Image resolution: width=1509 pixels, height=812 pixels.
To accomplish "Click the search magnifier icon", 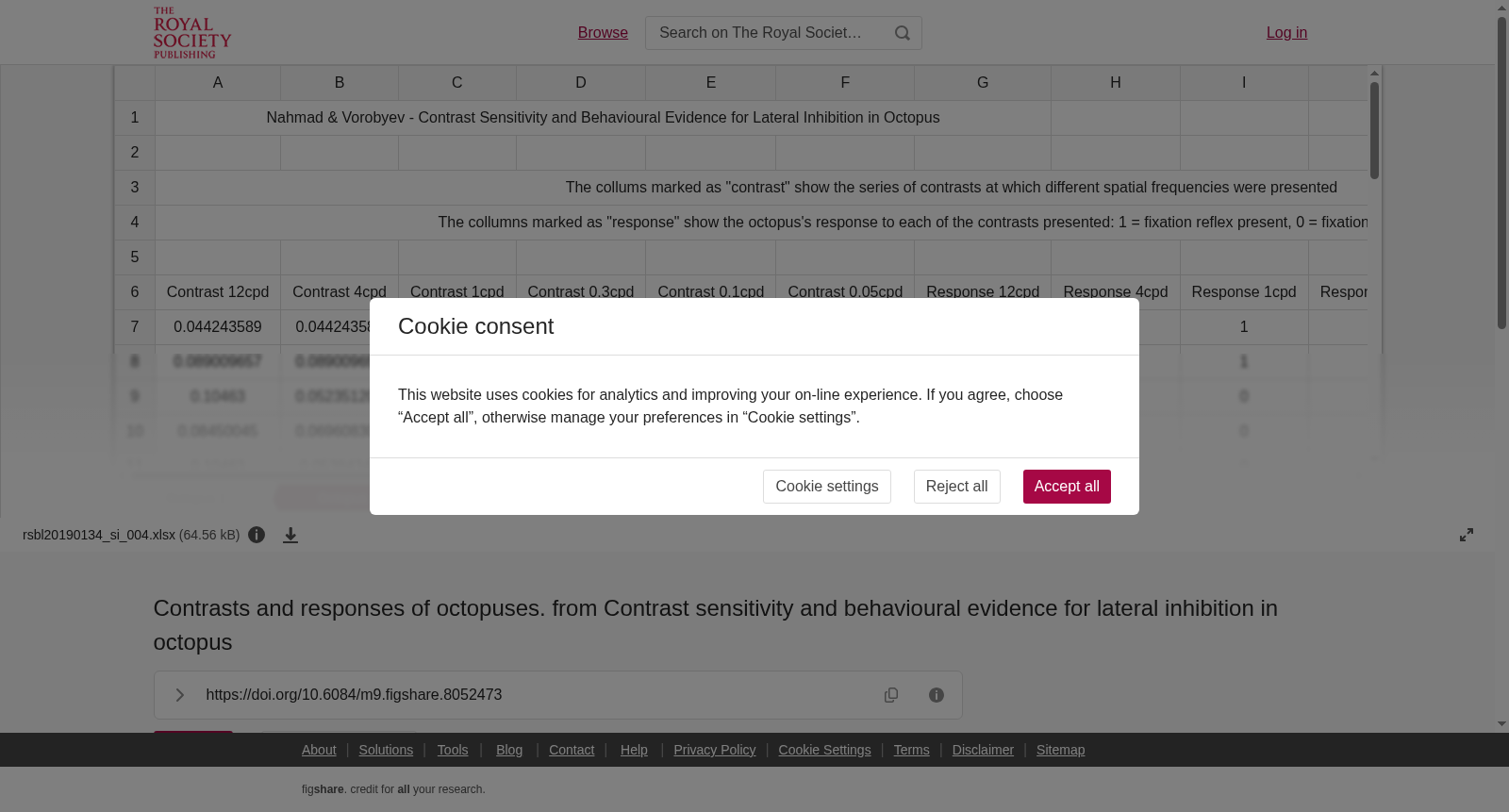I will [903, 33].
